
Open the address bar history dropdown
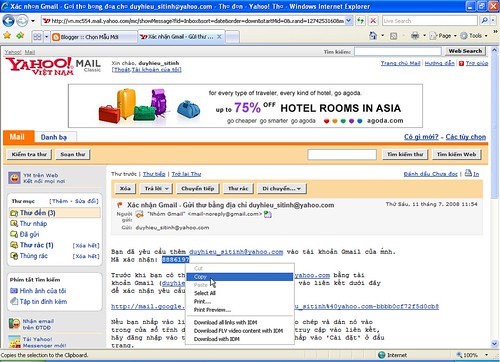[349, 21]
